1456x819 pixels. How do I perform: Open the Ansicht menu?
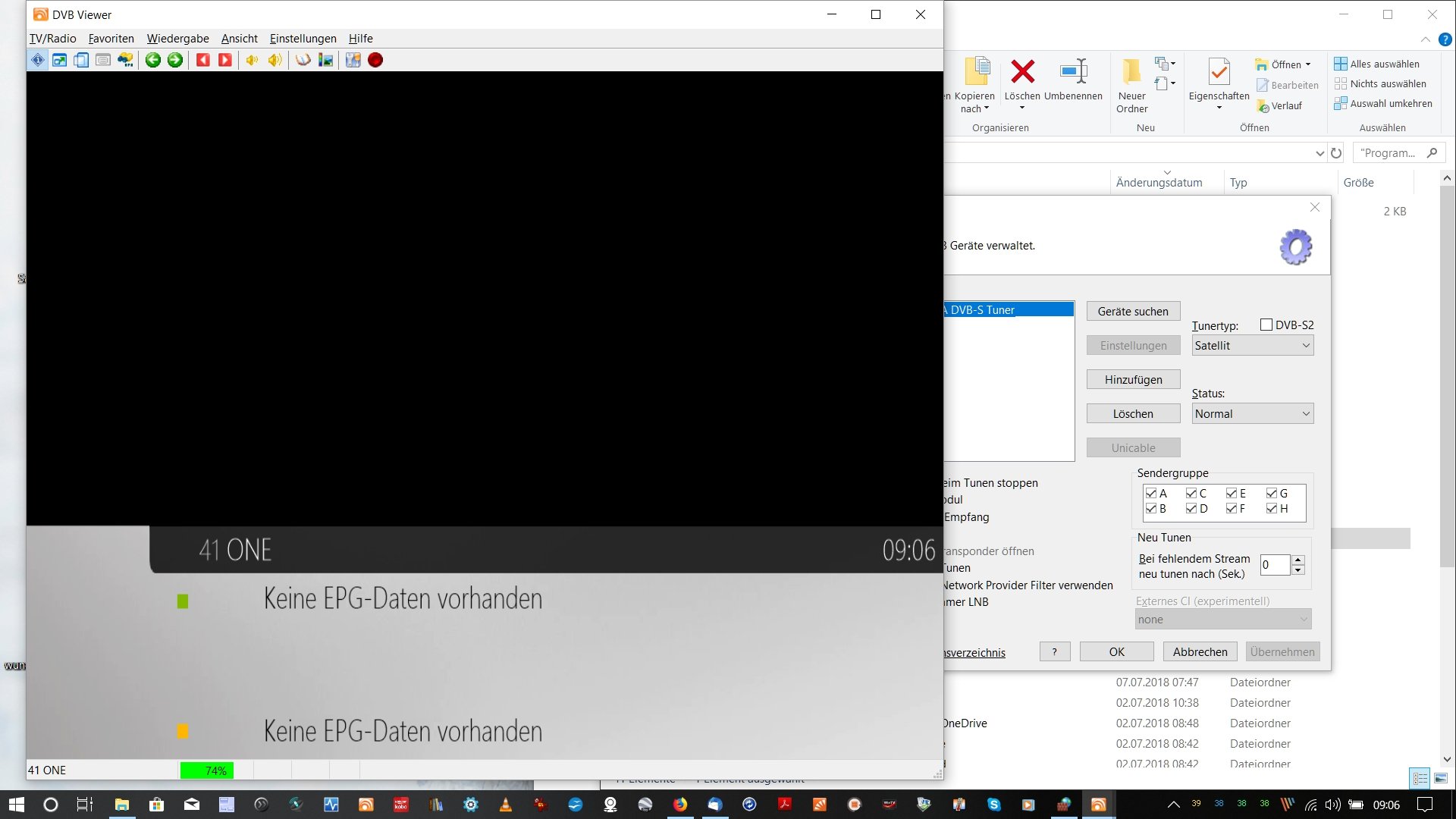[239, 39]
